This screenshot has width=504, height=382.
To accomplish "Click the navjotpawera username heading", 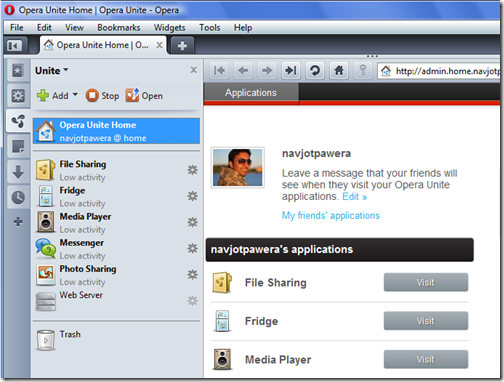I will [x=316, y=154].
